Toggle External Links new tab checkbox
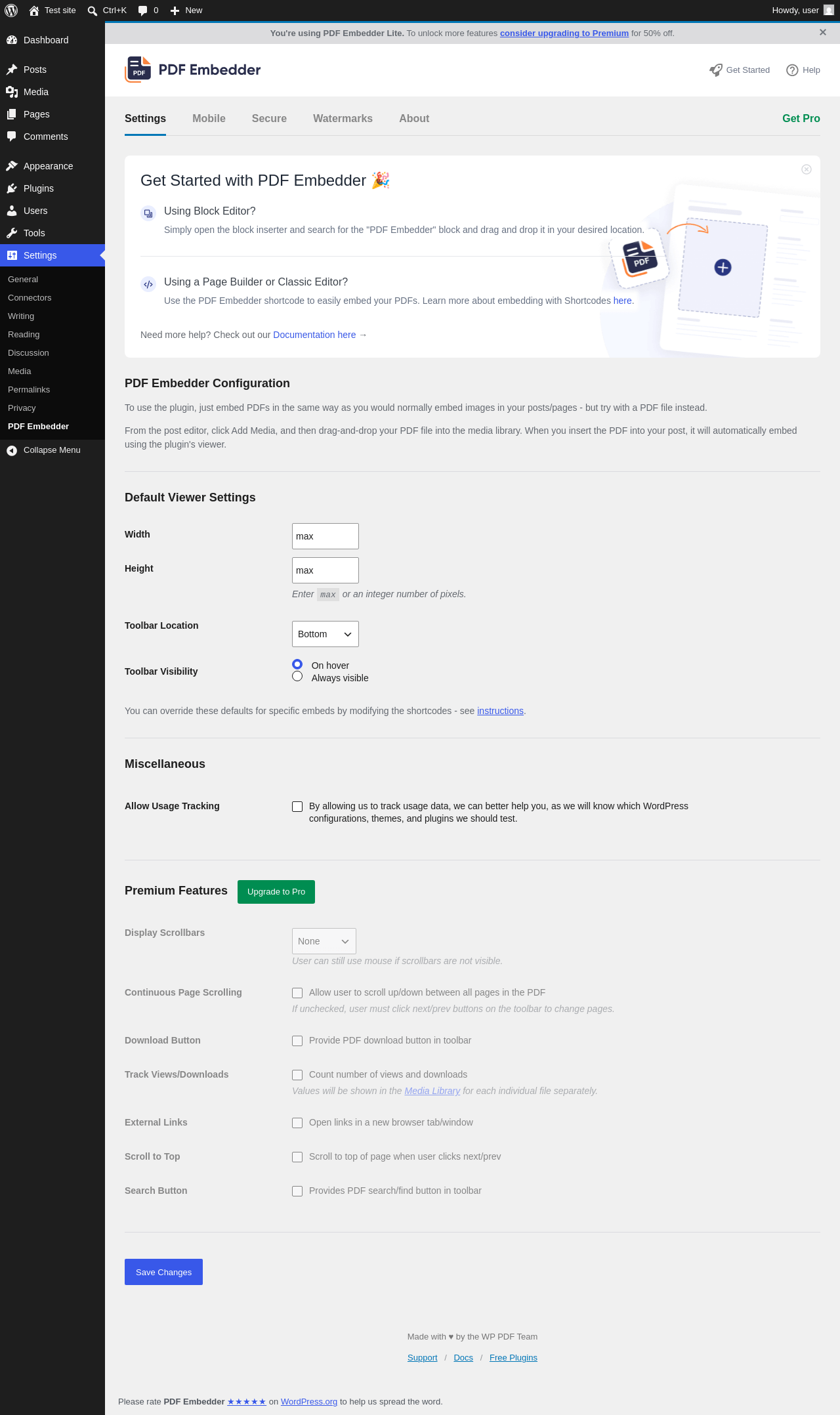 [x=297, y=1123]
